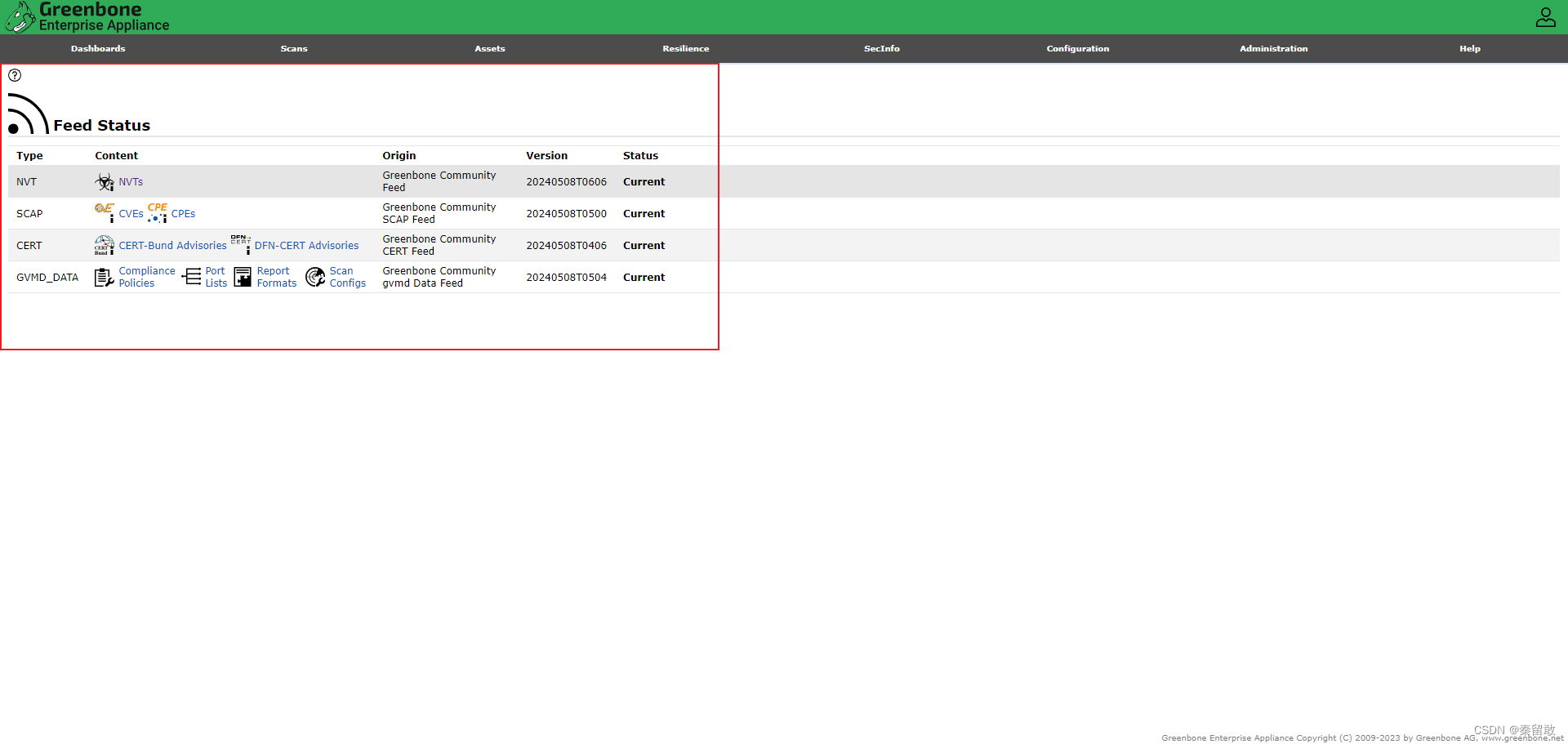This screenshot has height=744, width=1568.
Task: Click the Greenbone Enterprise Appliance title
Action: 105,16
